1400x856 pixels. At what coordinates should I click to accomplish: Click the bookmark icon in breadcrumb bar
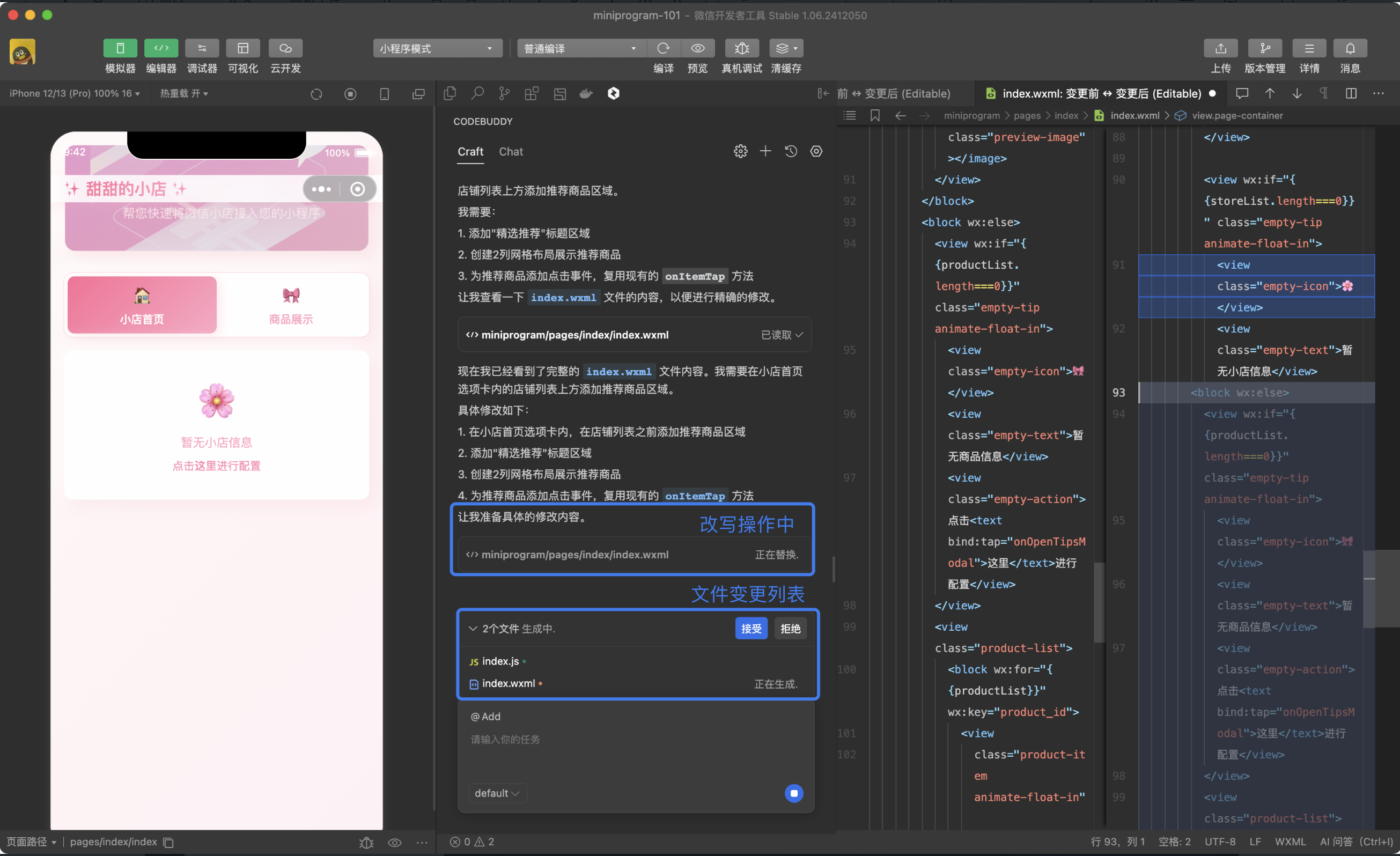click(875, 115)
